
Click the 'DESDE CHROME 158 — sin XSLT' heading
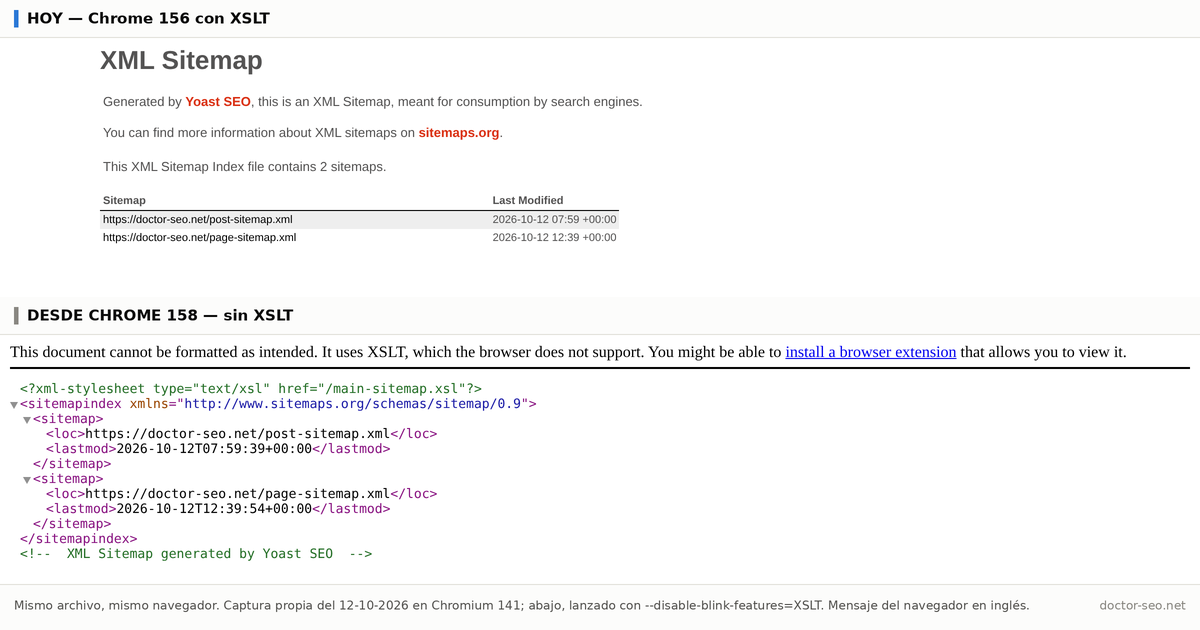coord(160,316)
